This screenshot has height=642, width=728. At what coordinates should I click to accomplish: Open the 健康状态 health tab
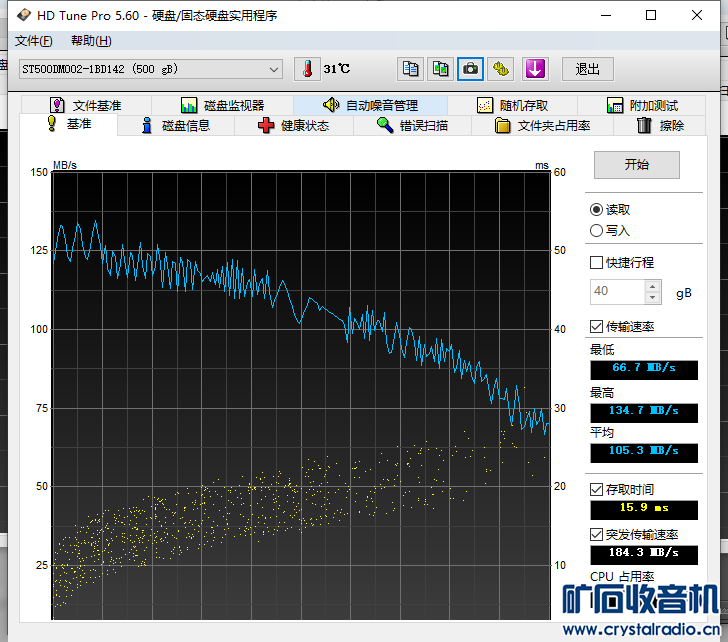click(x=293, y=126)
